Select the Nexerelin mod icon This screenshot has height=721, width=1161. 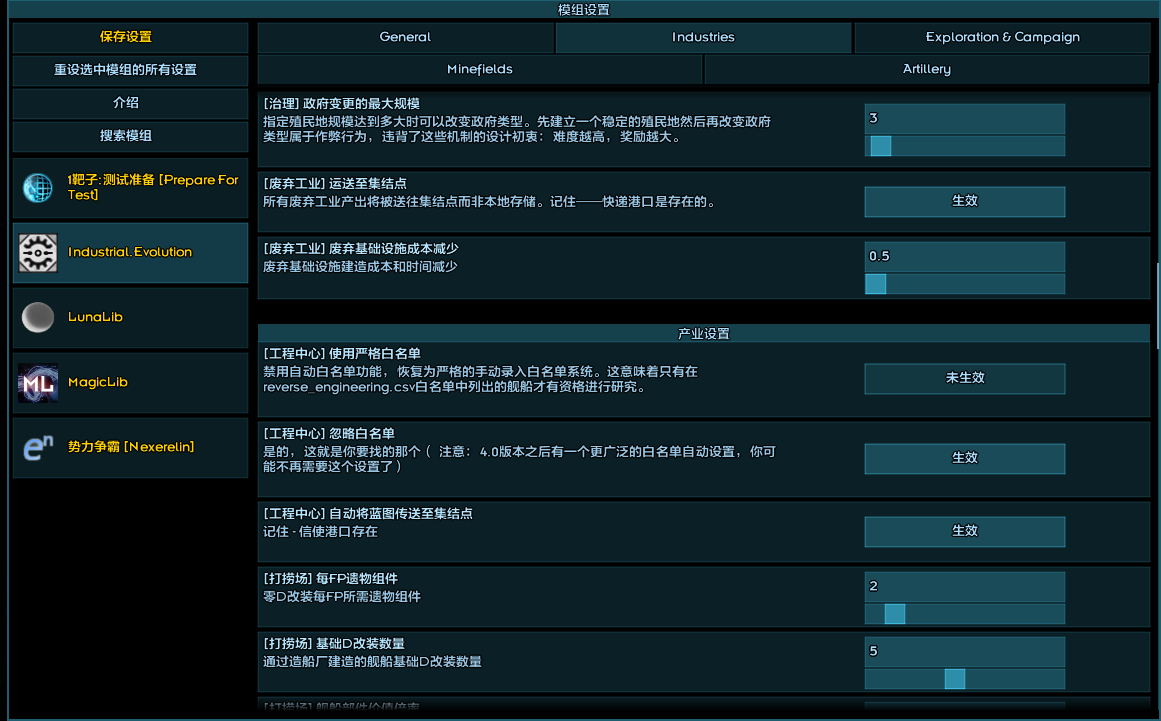[x=38, y=448]
